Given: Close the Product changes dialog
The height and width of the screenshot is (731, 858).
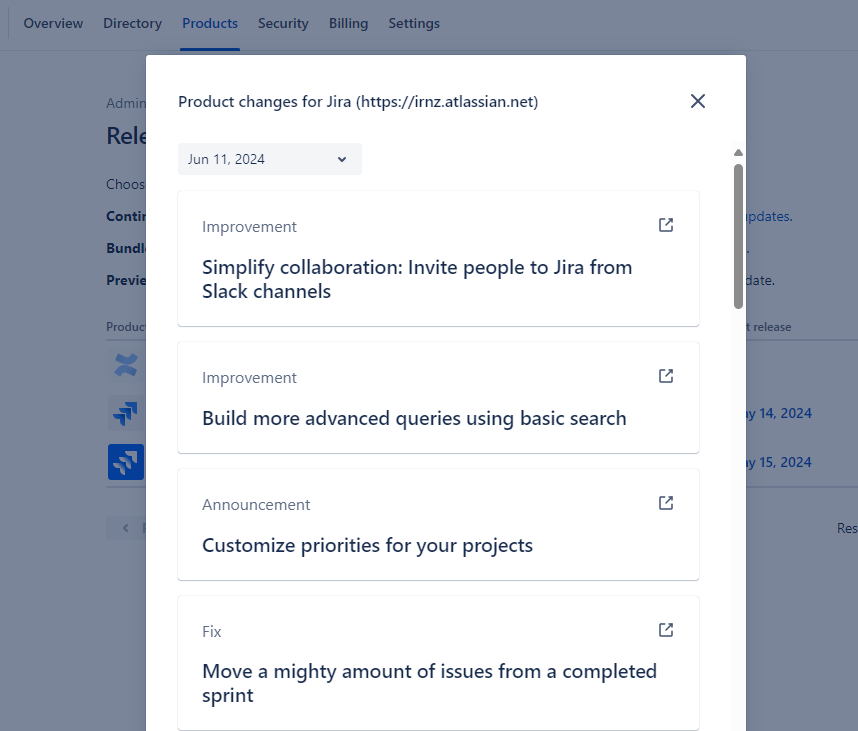Looking at the screenshot, I should (698, 101).
